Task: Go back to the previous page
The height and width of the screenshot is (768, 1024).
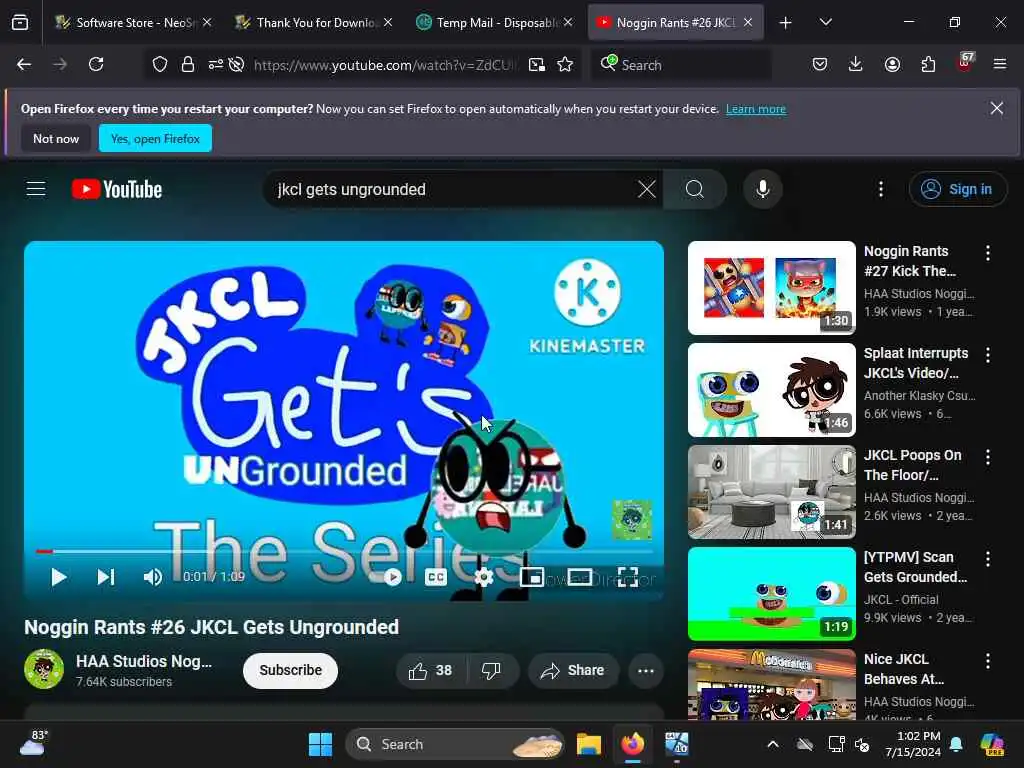Action: (24, 64)
